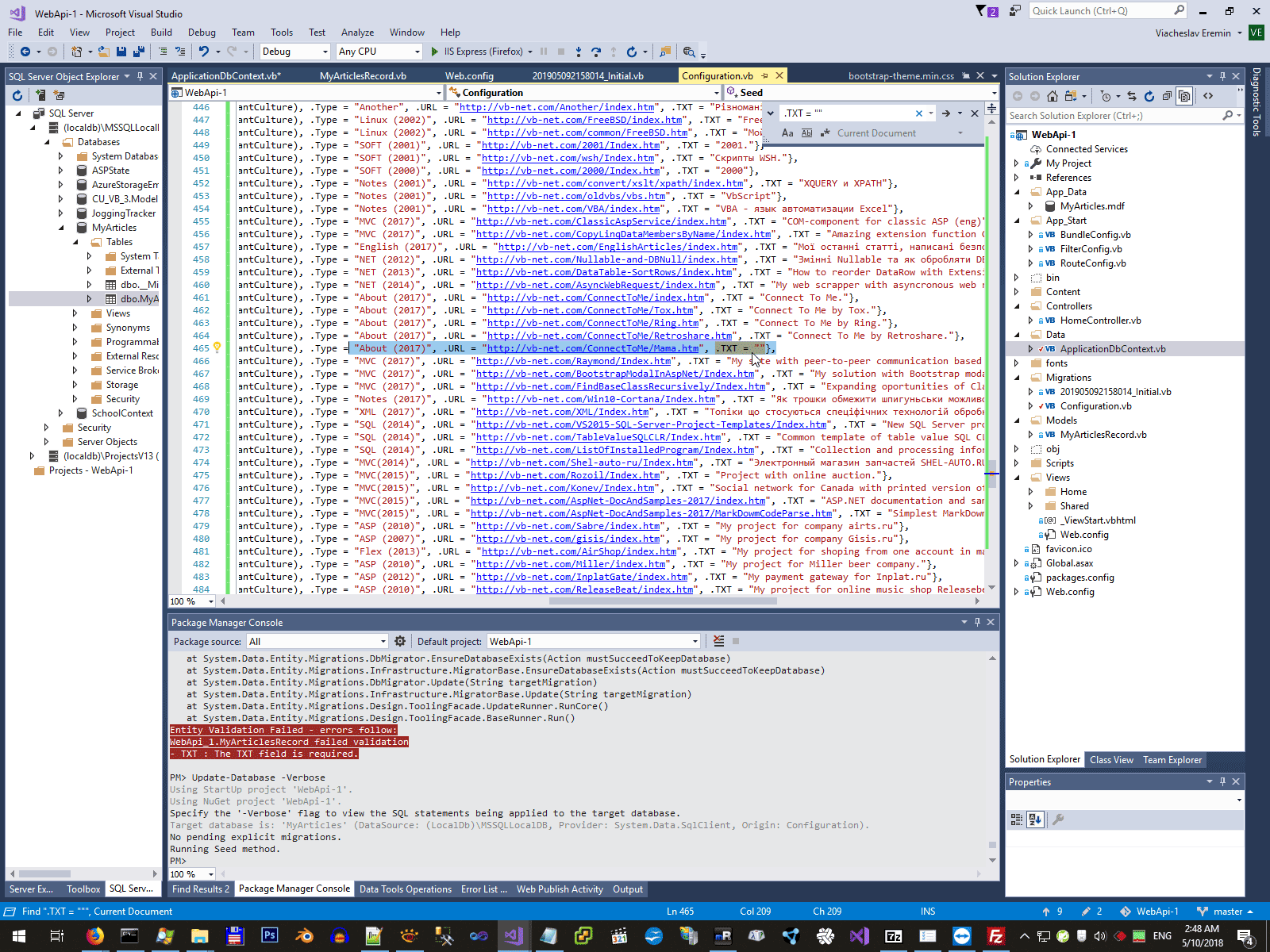The height and width of the screenshot is (952, 1270).
Task: Open HomeController.vb in Solution Explorer
Action: (1100, 321)
